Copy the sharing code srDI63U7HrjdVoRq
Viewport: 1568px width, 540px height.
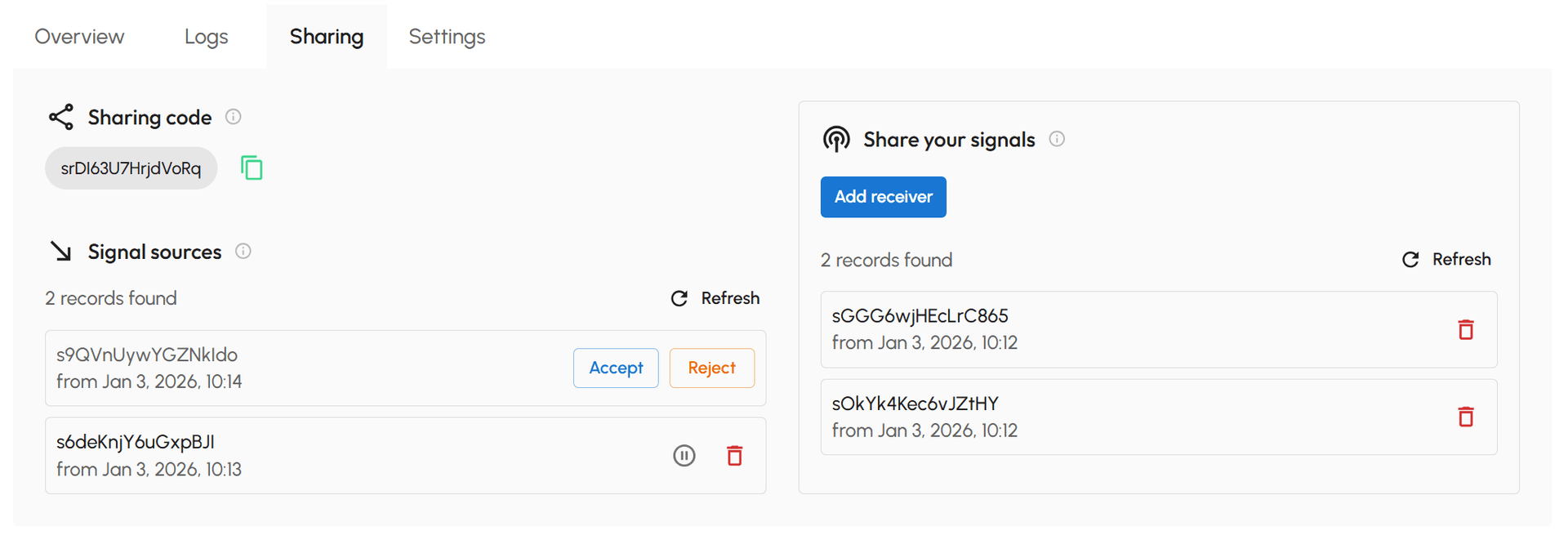pyautogui.click(x=251, y=167)
